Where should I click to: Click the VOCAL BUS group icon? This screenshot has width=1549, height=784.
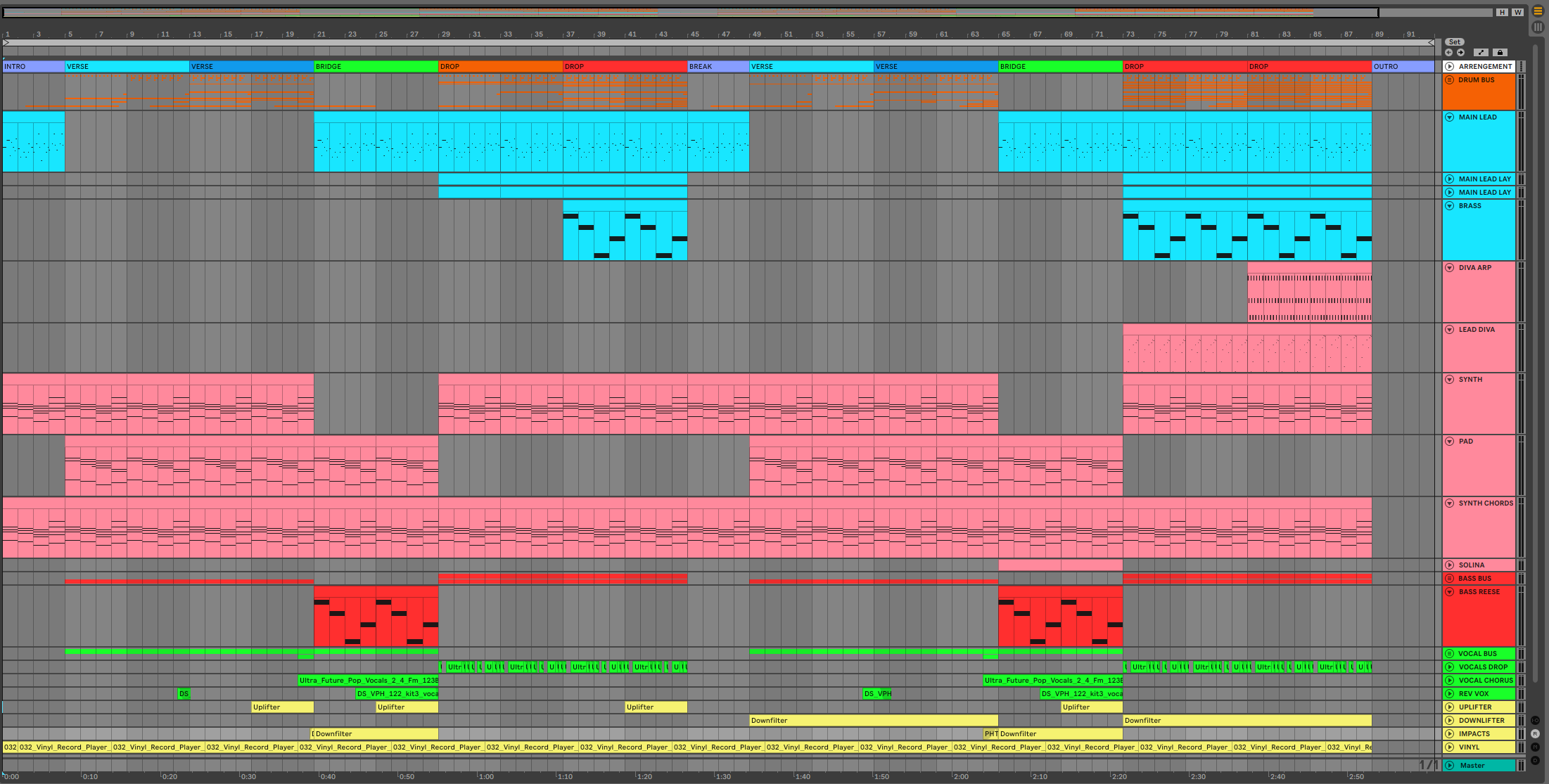click(x=1449, y=654)
